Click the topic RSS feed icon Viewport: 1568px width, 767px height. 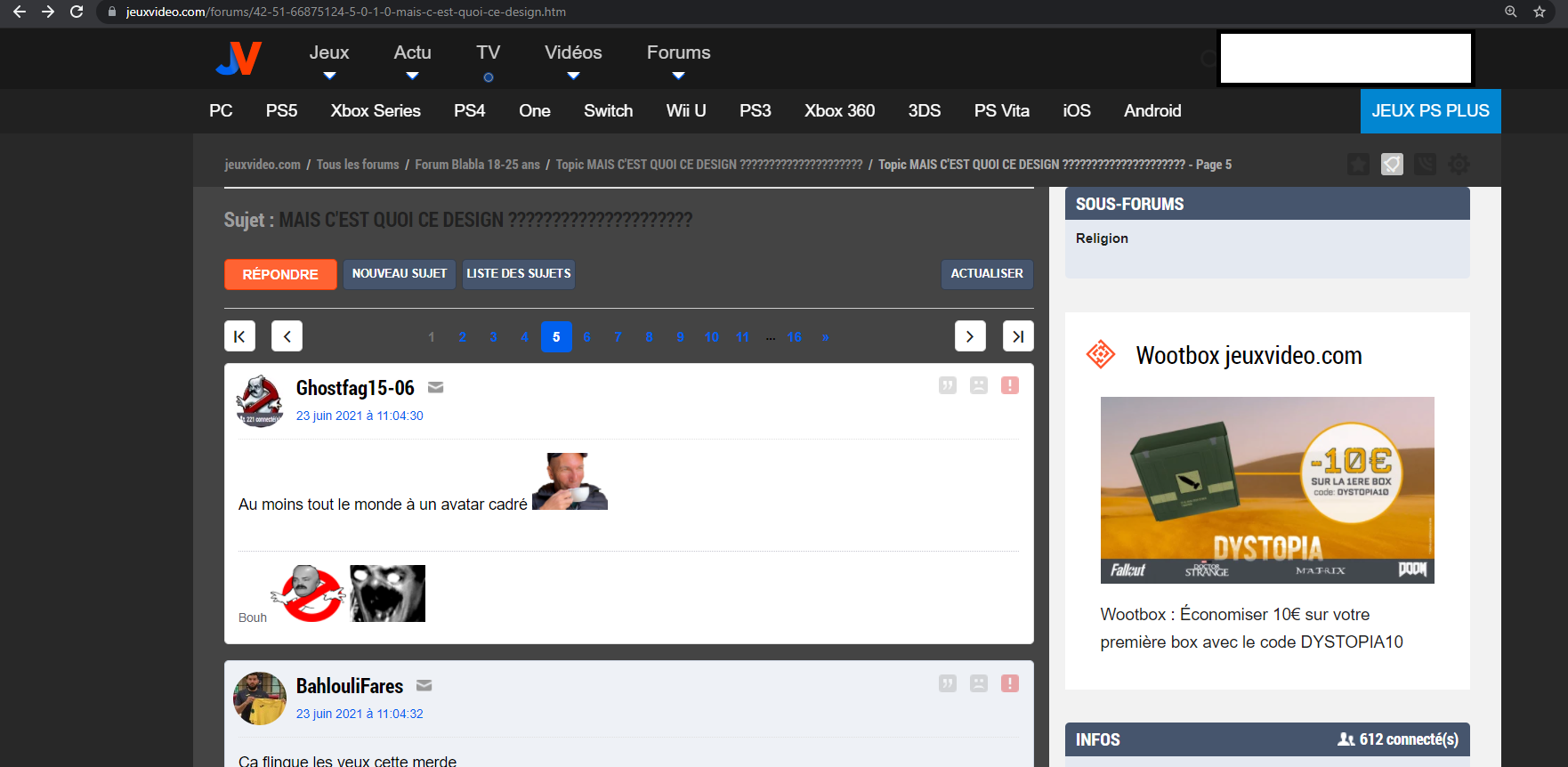(1425, 165)
